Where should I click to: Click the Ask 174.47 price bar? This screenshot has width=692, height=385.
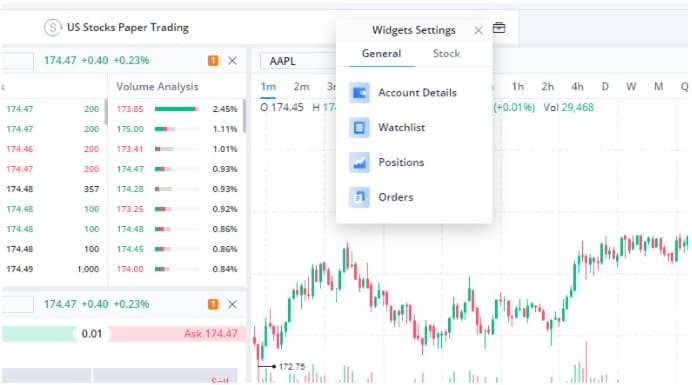tap(177, 334)
